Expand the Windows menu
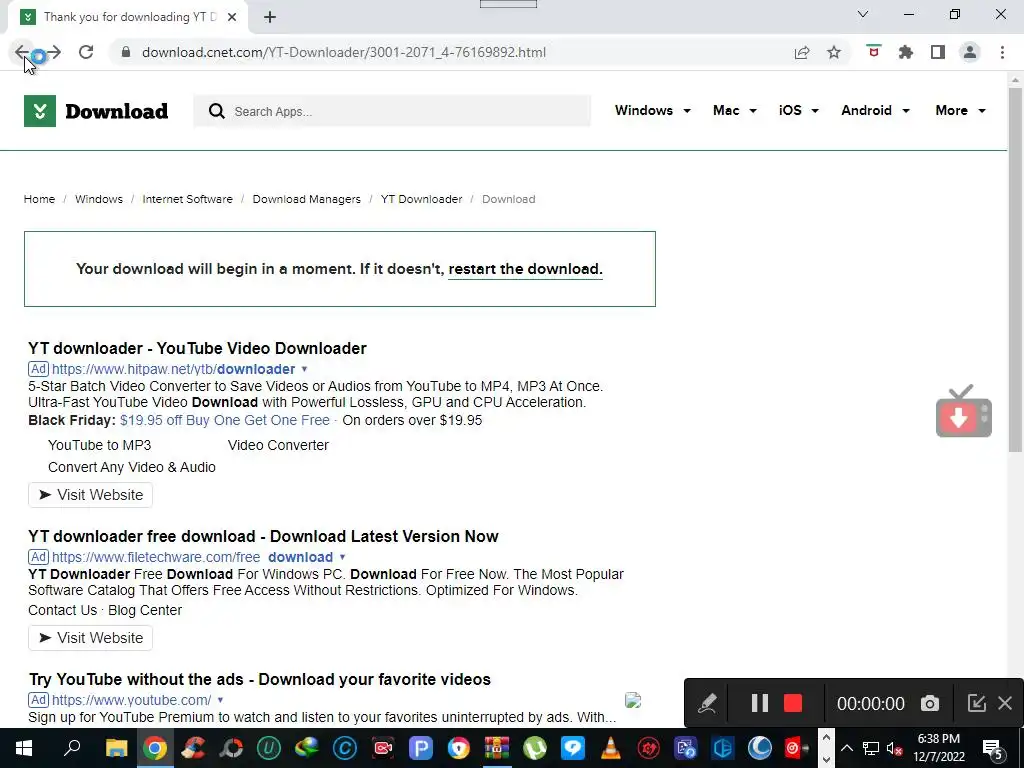Image resolution: width=1024 pixels, height=768 pixels. pos(652,110)
